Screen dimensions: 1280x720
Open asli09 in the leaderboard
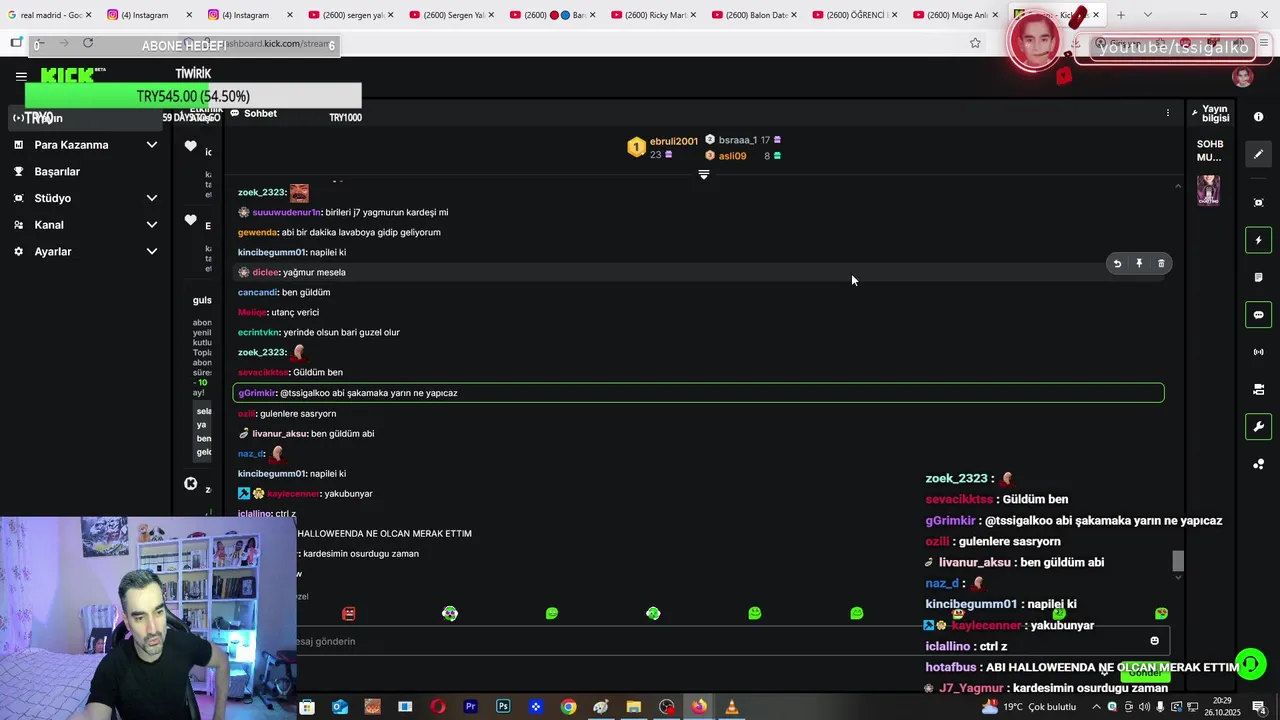732,156
